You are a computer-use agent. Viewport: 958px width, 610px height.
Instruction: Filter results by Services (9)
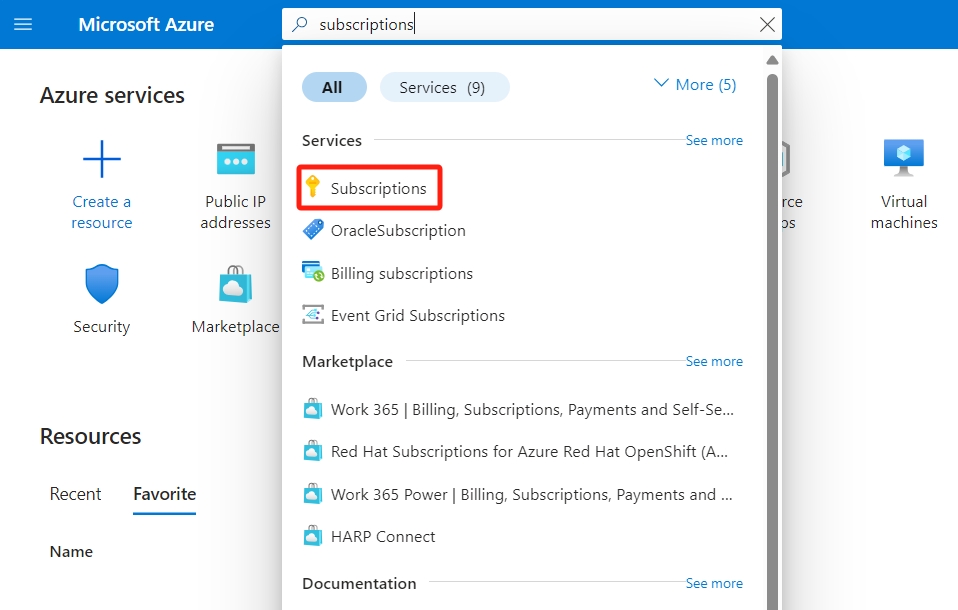coord(443,88)
